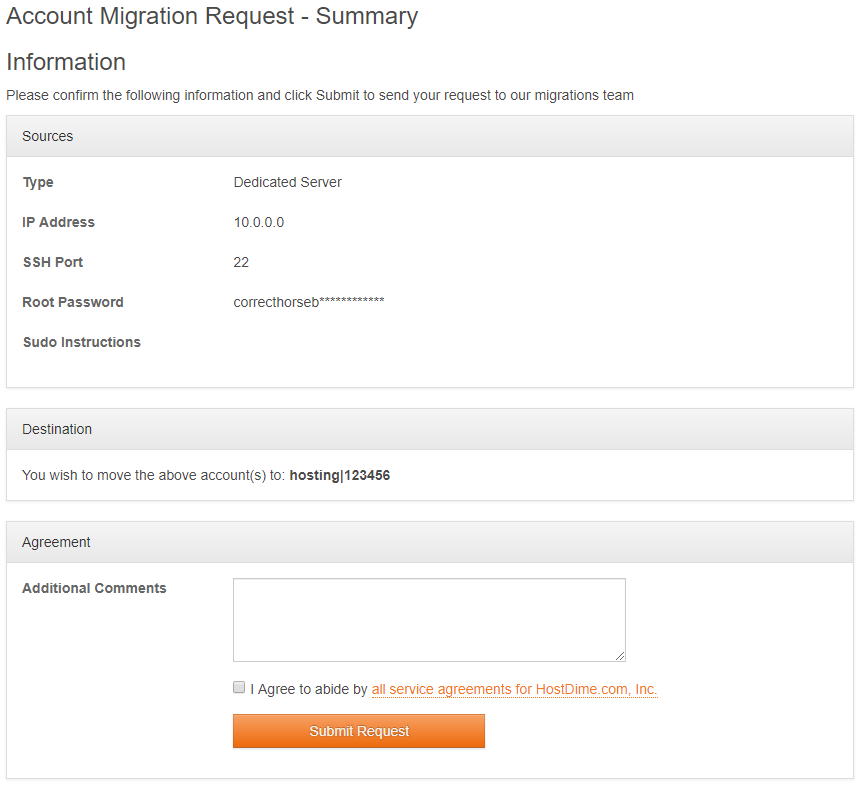Click the Additional Comments label
861x788 pixels.
point(94,588)
